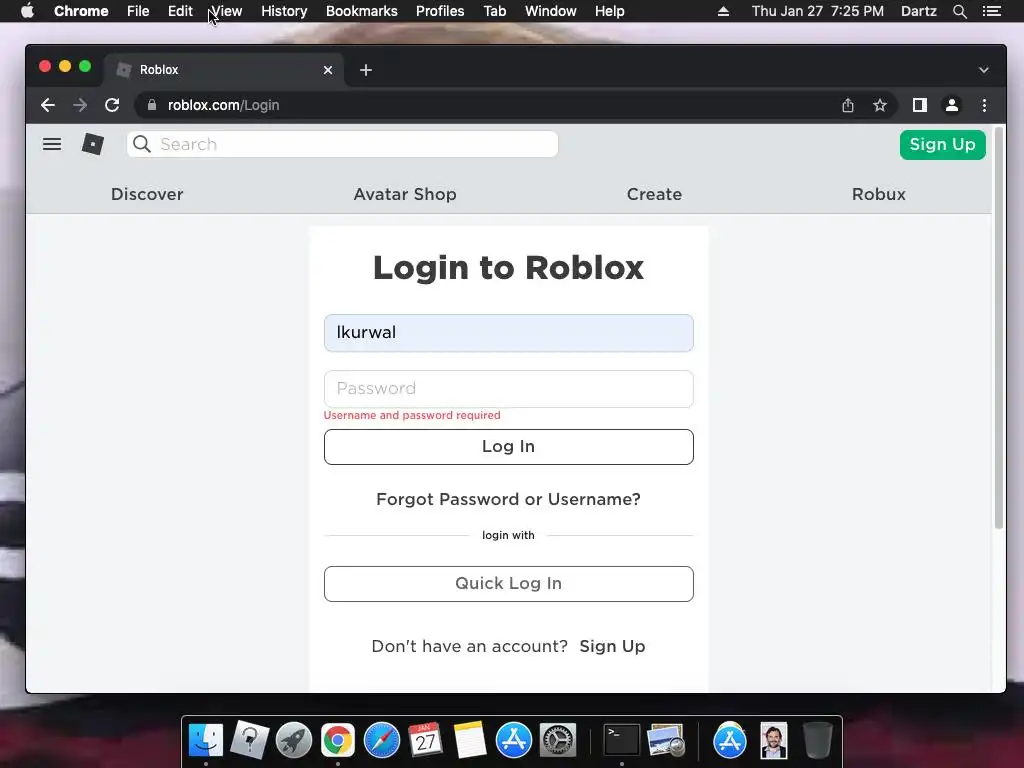The image size is (1024, 768).
Task: Open Launchpad rocket icon in the Dock
Action: 294,741
